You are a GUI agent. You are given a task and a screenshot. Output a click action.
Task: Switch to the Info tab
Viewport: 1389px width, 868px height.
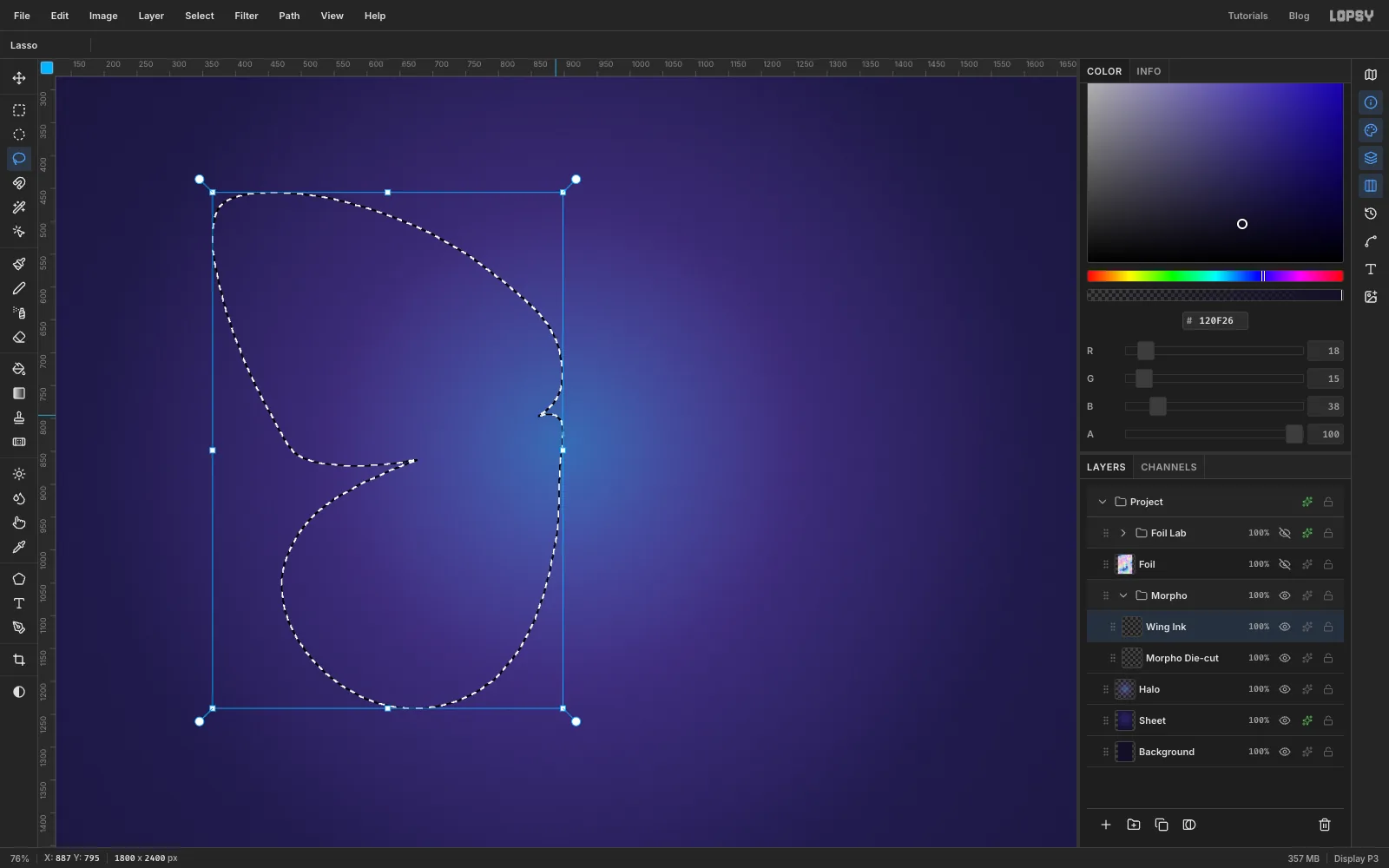tap(1149, 71)
